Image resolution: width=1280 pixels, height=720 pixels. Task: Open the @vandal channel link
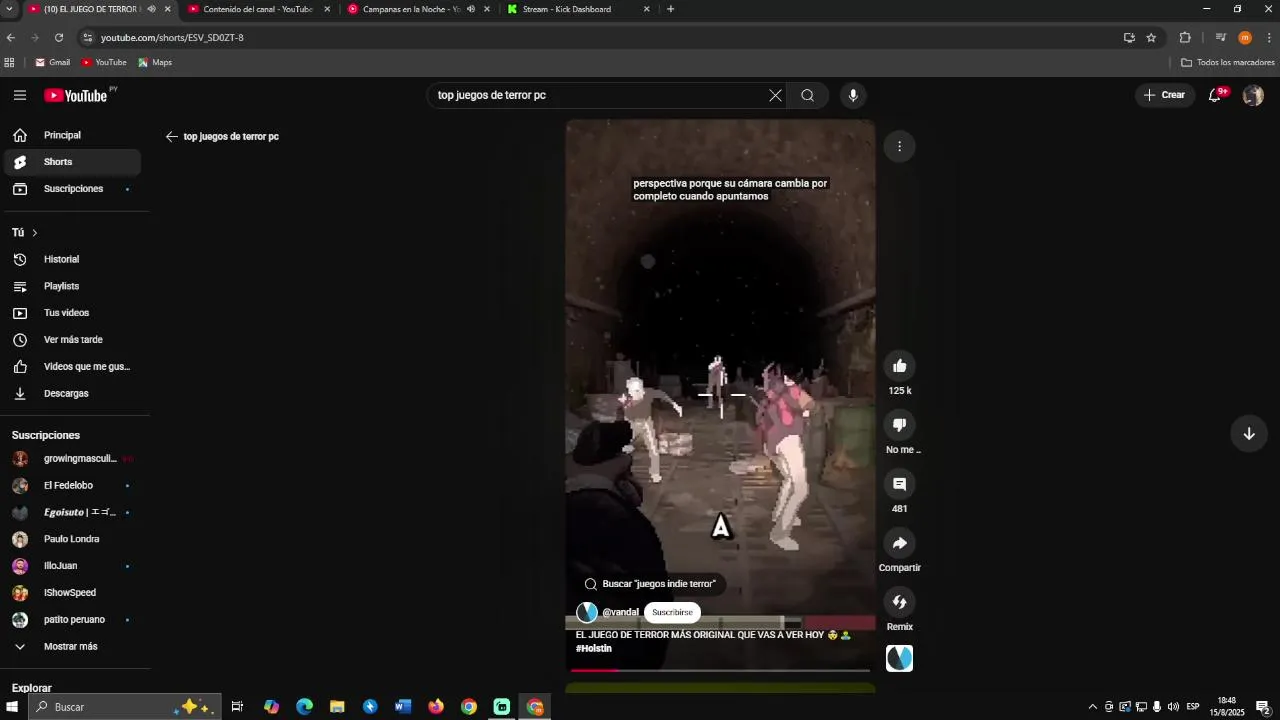[x=620, y=612]
